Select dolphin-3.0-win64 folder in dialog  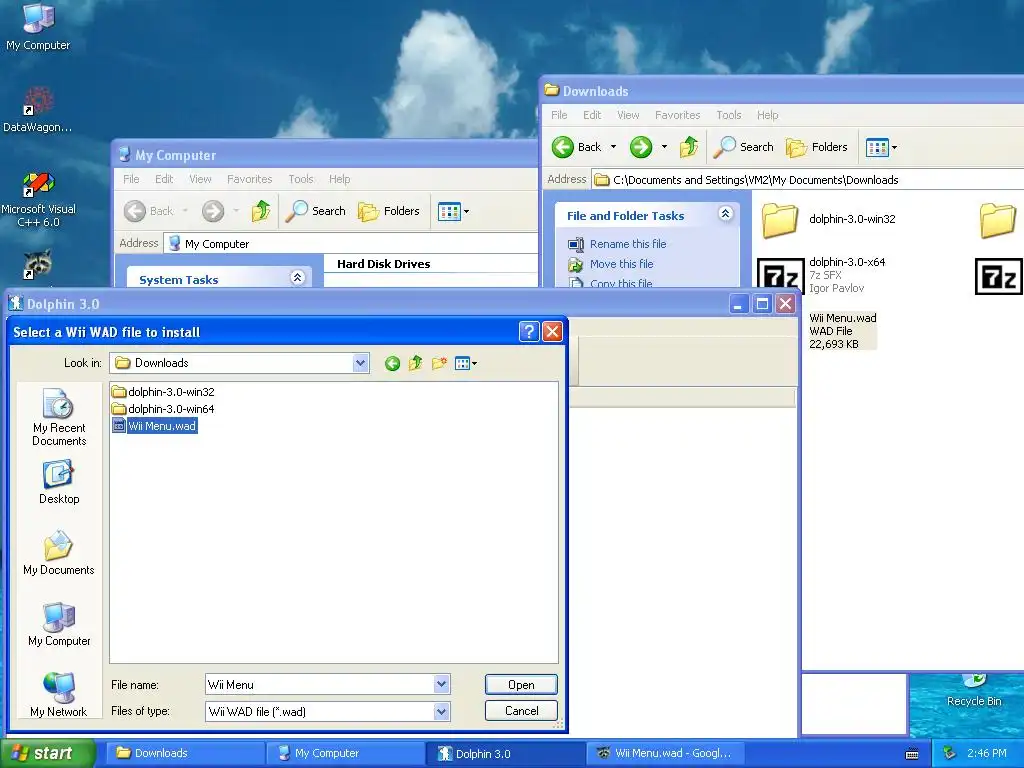point(163,409)
